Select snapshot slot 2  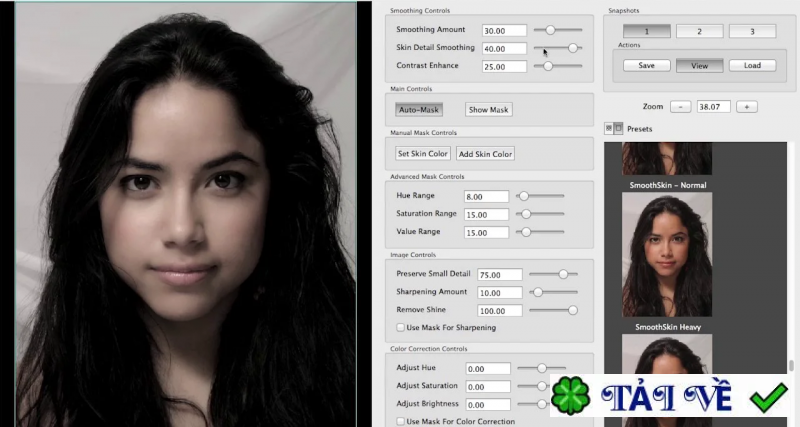[699, 31]
